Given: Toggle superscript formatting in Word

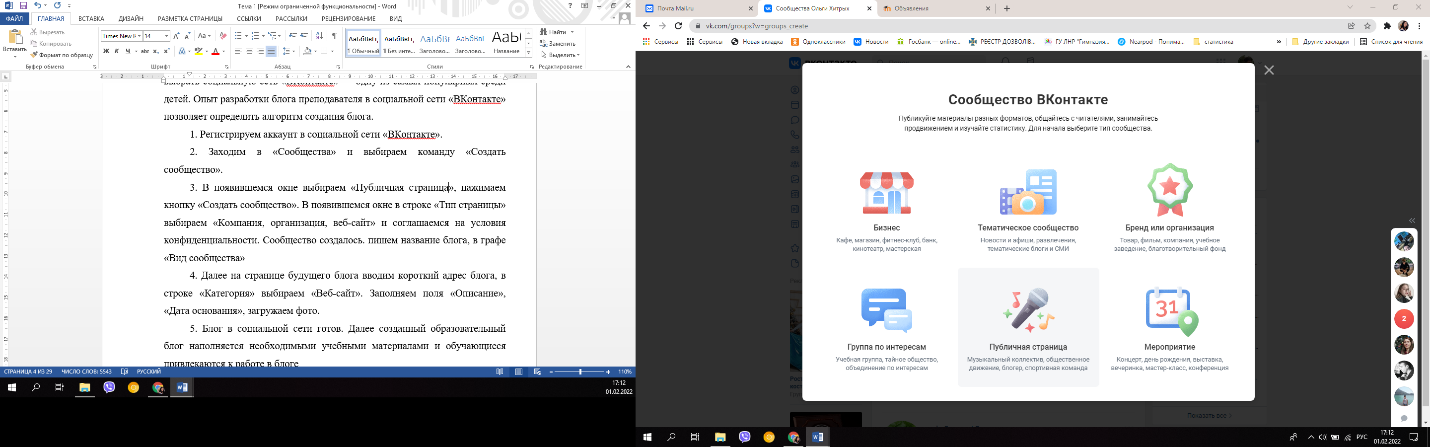Looking at the screenshot, I should click(x=166, y=51).
